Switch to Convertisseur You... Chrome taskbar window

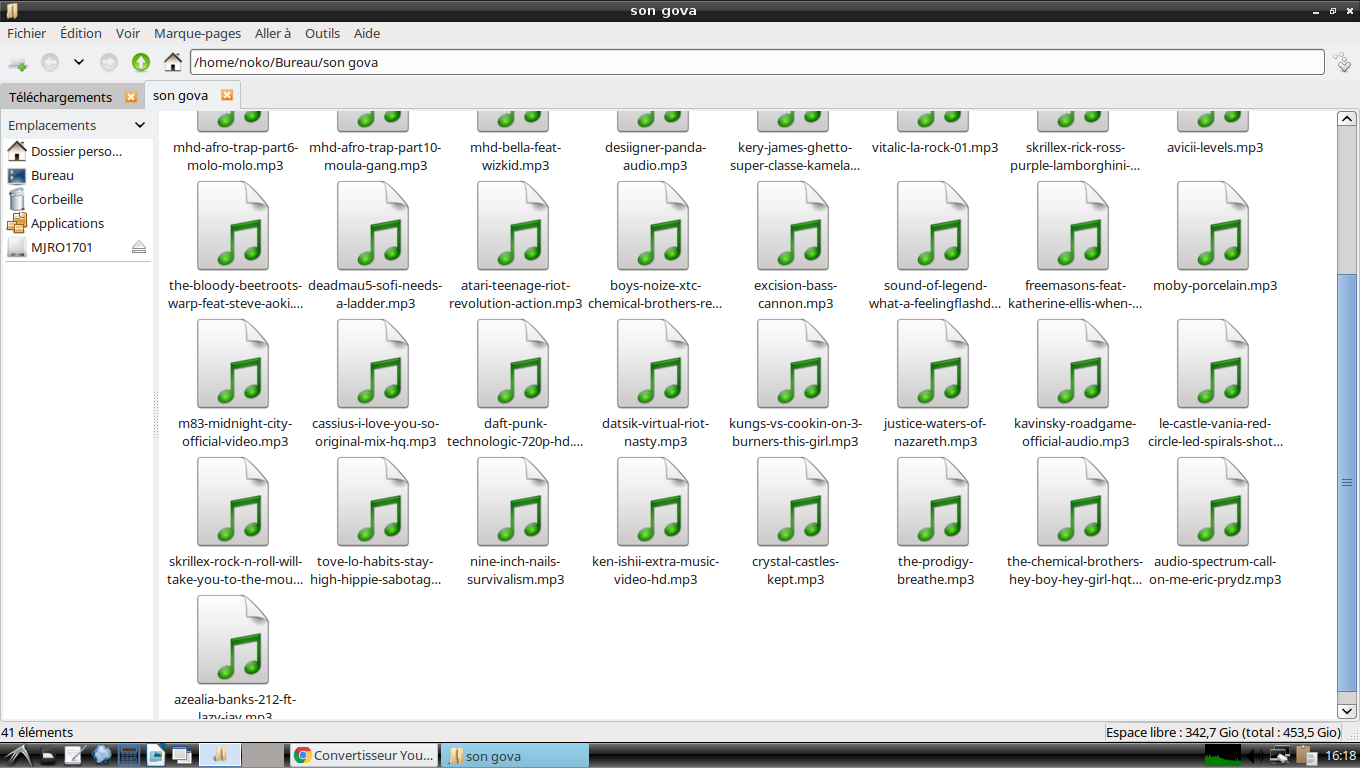pyautogui.click(x=364, y=756)
